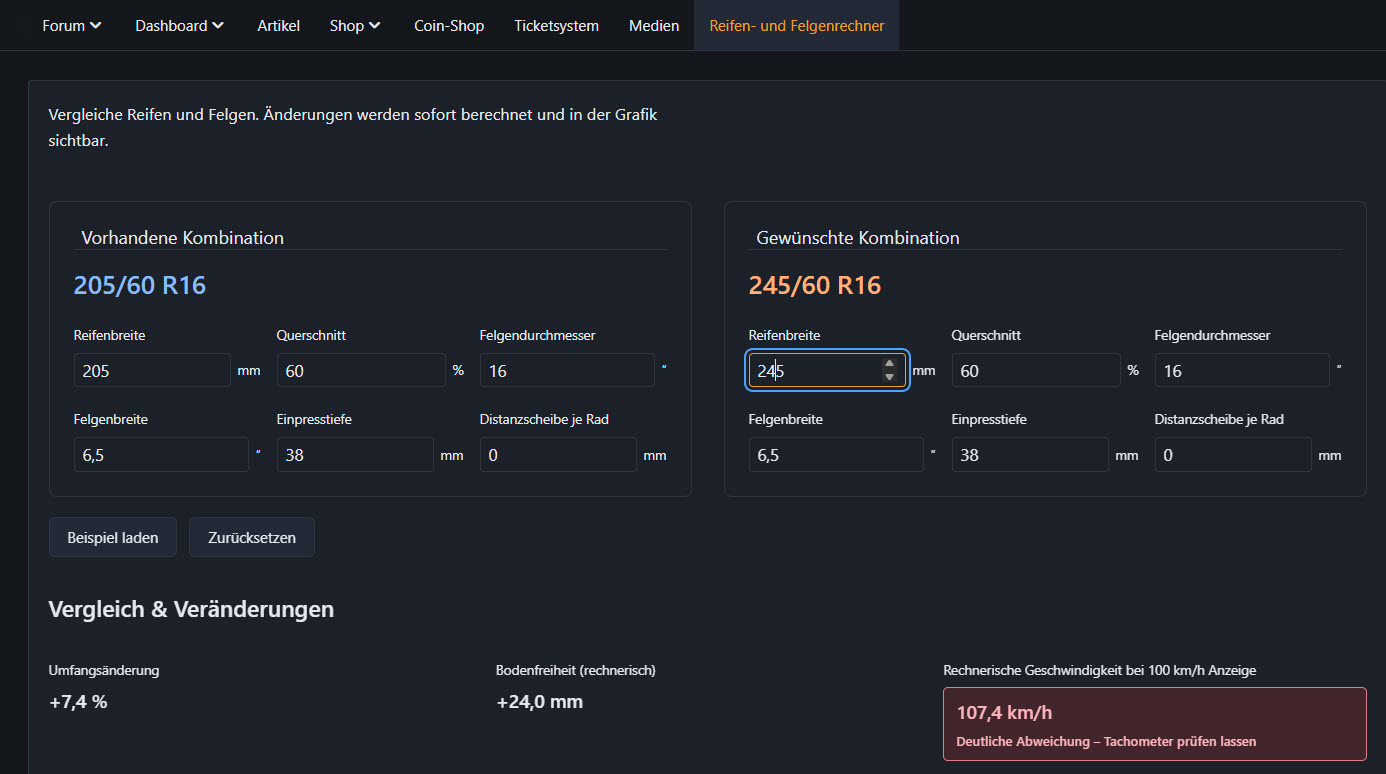Select the Reifen- und Felgenrechner tab

[x=797, y=26]
